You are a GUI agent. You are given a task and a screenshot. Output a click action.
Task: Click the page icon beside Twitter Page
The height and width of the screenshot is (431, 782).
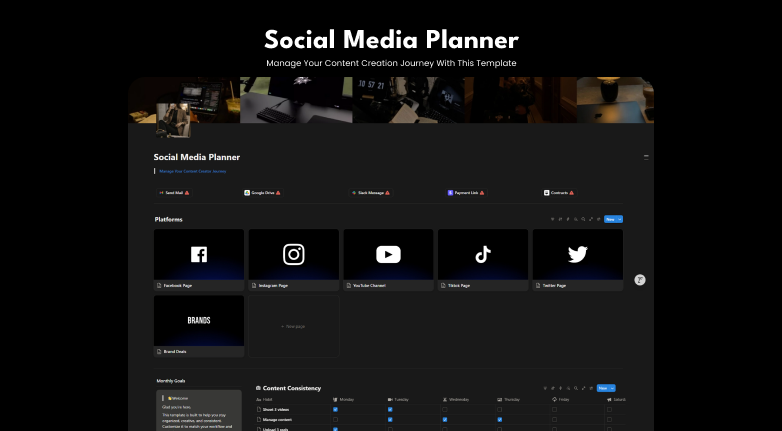[538, 286]
